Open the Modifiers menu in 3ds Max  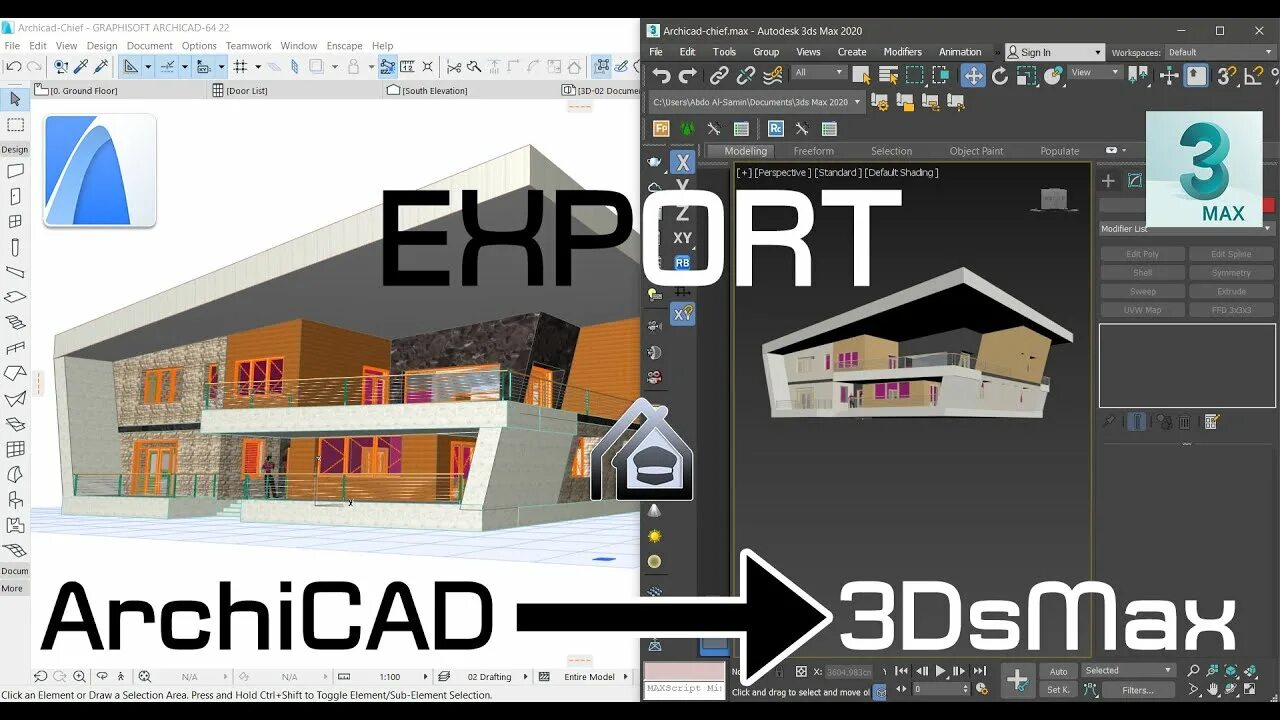[x=902, y=52]
